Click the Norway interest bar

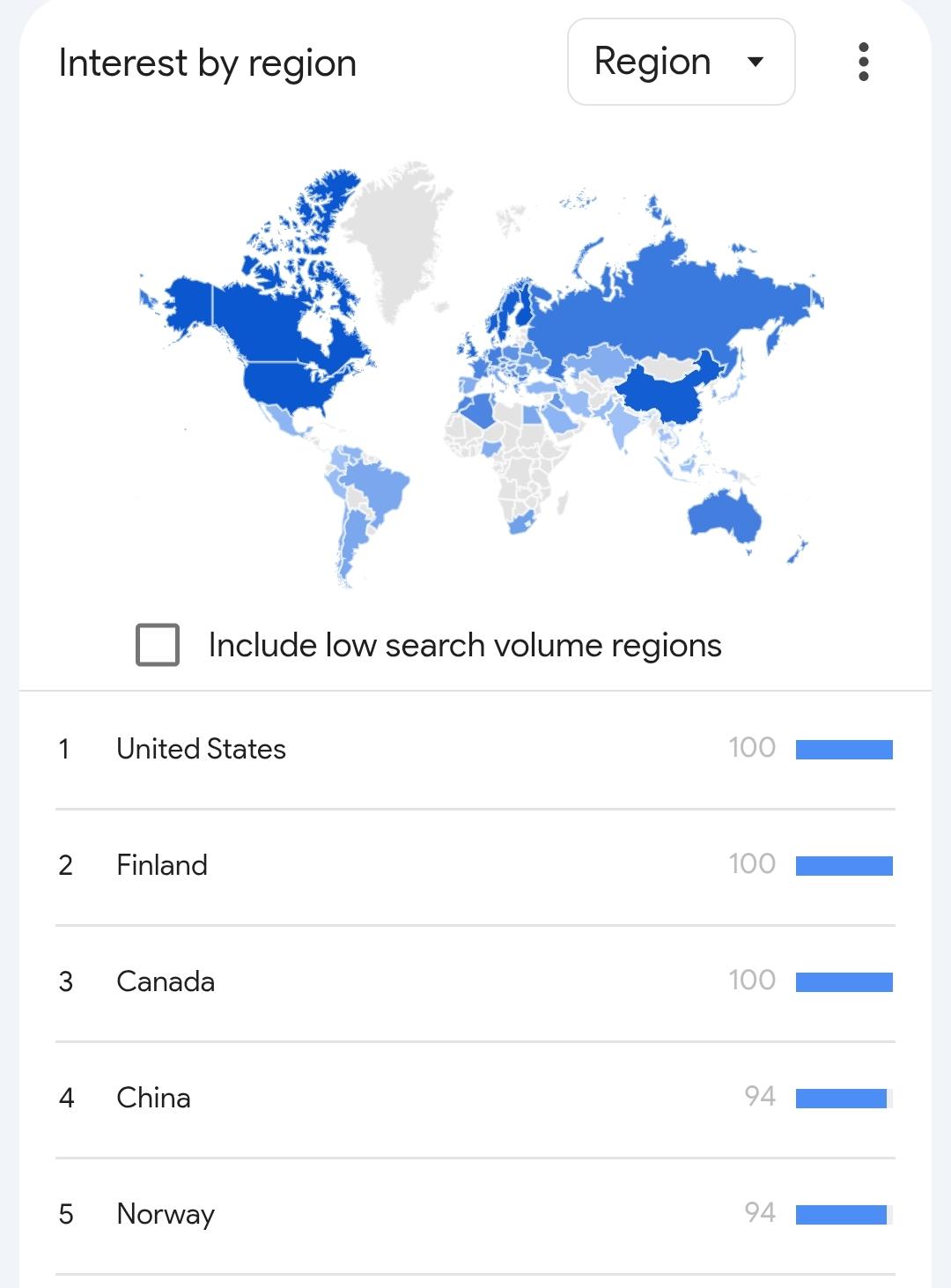(841, 1215)
